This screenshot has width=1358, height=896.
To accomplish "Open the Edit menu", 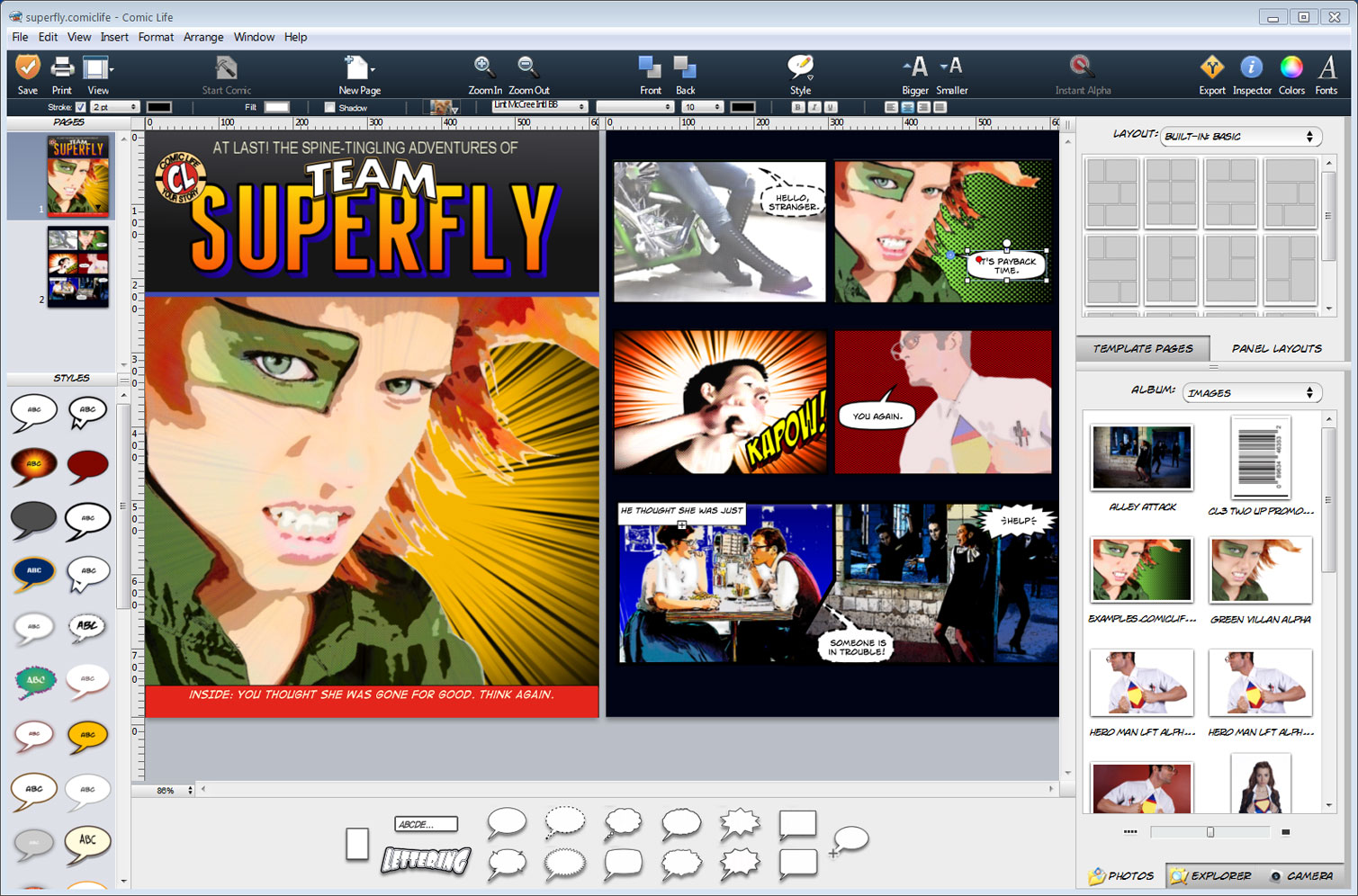I will (48, 37).
